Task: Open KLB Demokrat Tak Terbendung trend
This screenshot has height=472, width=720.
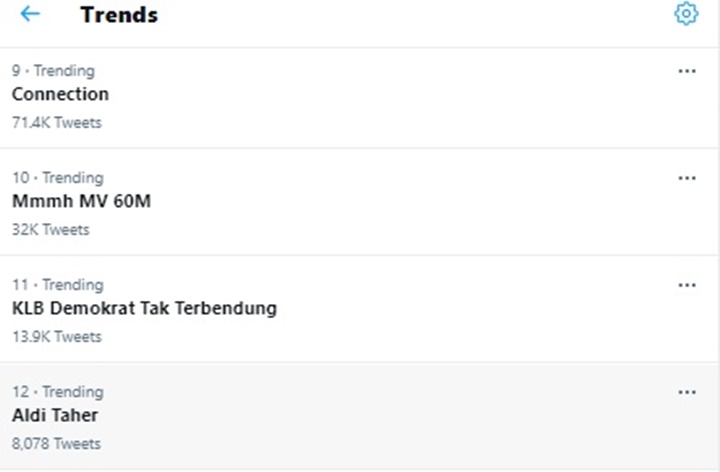Action: (x=144, y=308)
